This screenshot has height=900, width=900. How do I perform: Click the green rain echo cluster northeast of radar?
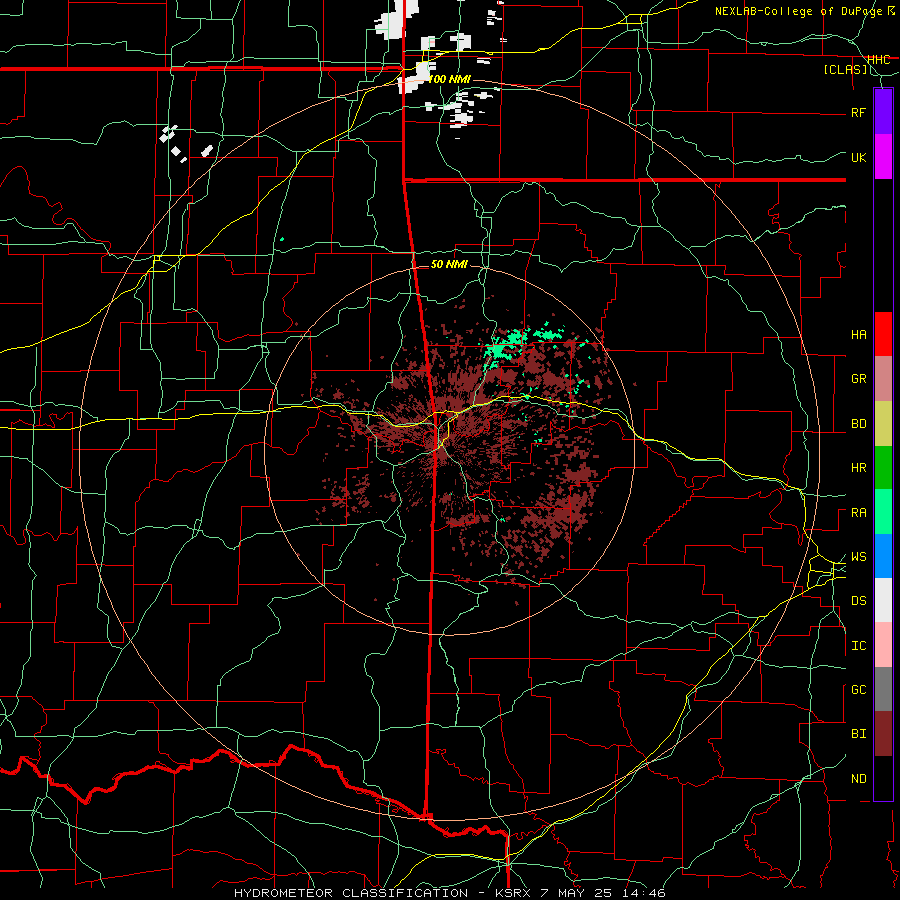point(505,347)
